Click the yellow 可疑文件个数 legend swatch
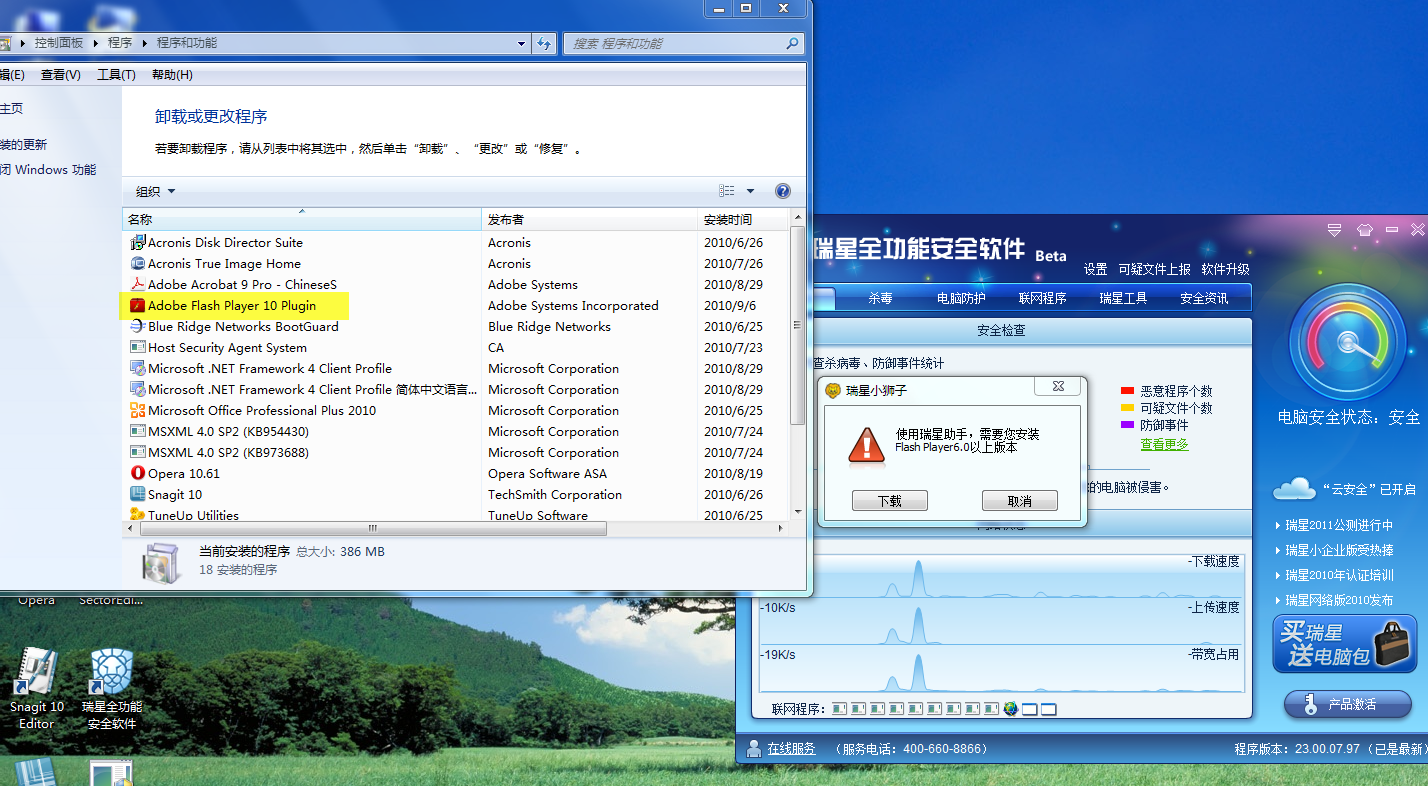 coord(1127,408)
